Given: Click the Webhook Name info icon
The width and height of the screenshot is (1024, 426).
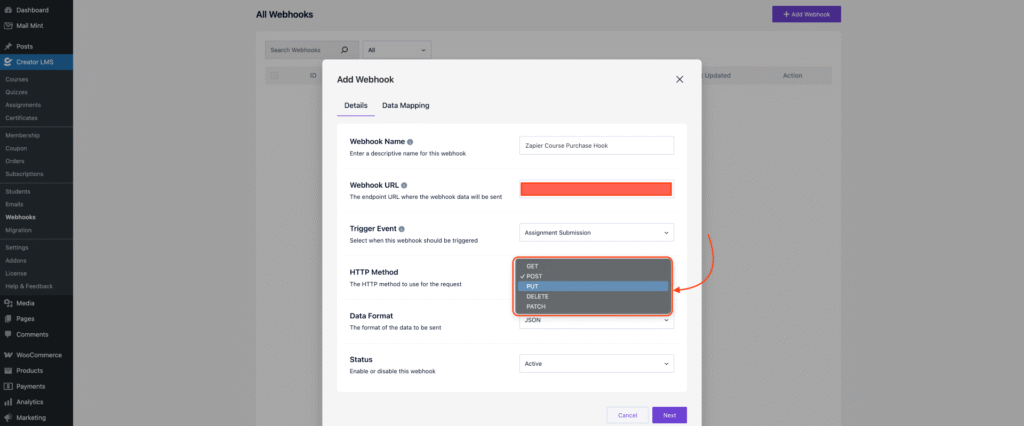Looking at the screenshot, I should pyautogui.click(x=410, y=142).
